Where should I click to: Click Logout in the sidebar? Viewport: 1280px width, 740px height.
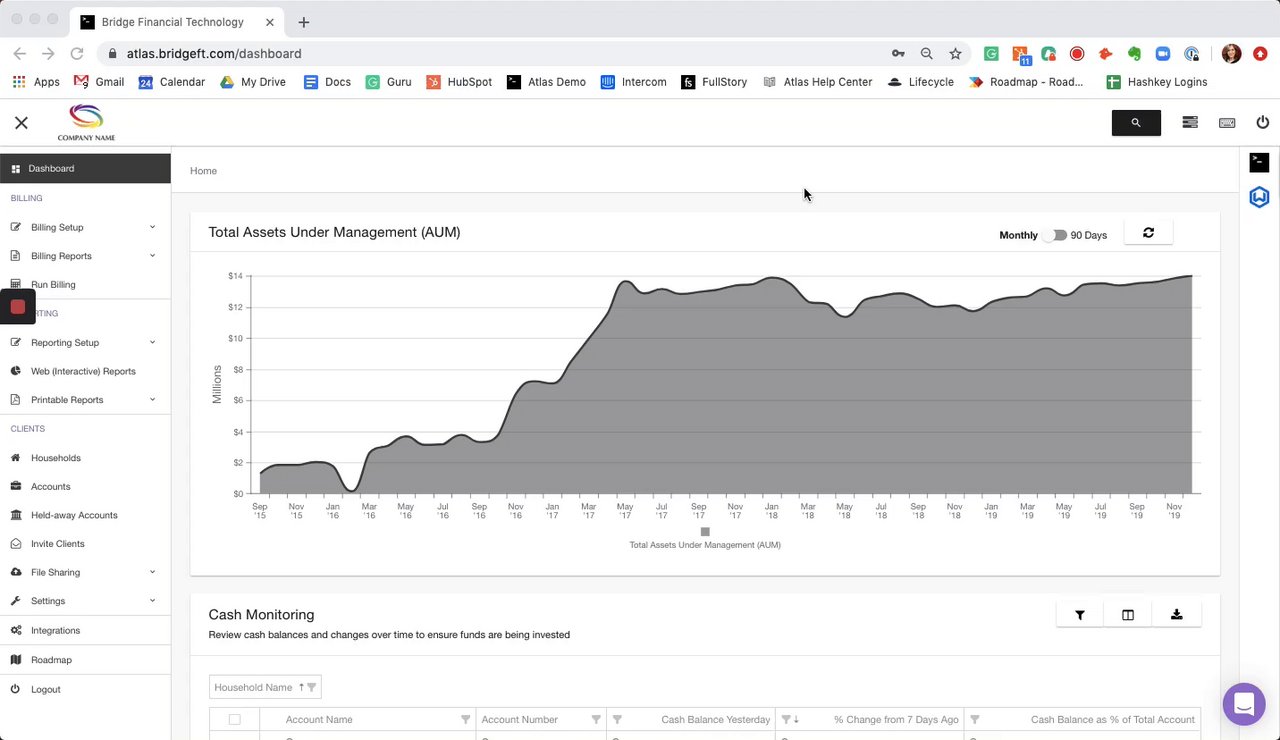pos(45,689)
